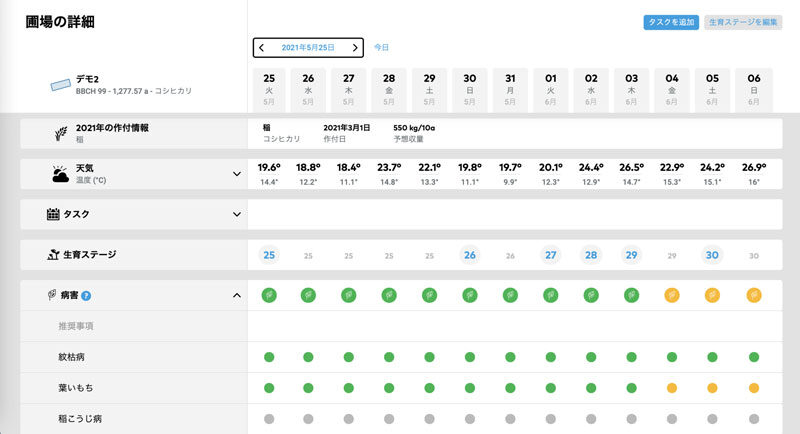800x434 pixels.
Task: Click the crop icon beside 2021年の作付情報
Action: click(60, 133)
